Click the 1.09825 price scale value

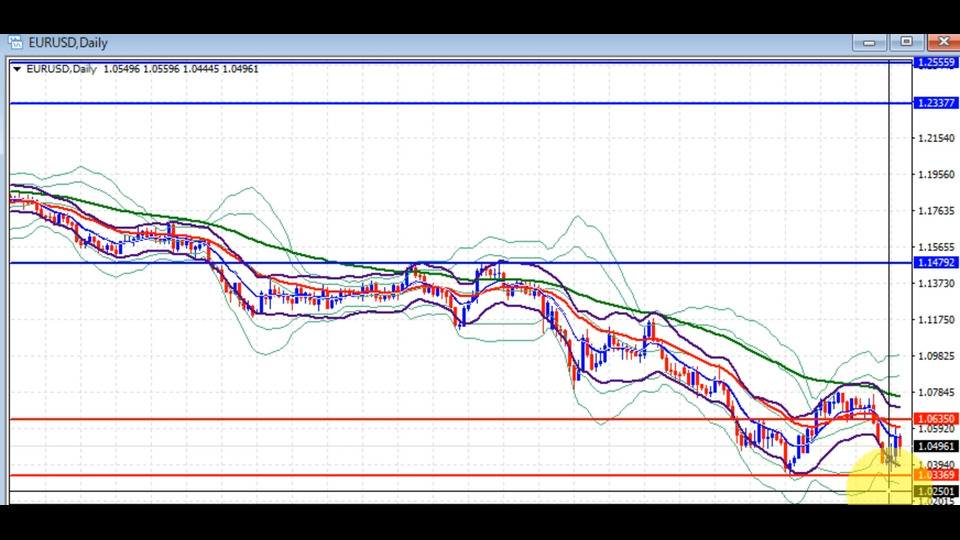point(936,356)
